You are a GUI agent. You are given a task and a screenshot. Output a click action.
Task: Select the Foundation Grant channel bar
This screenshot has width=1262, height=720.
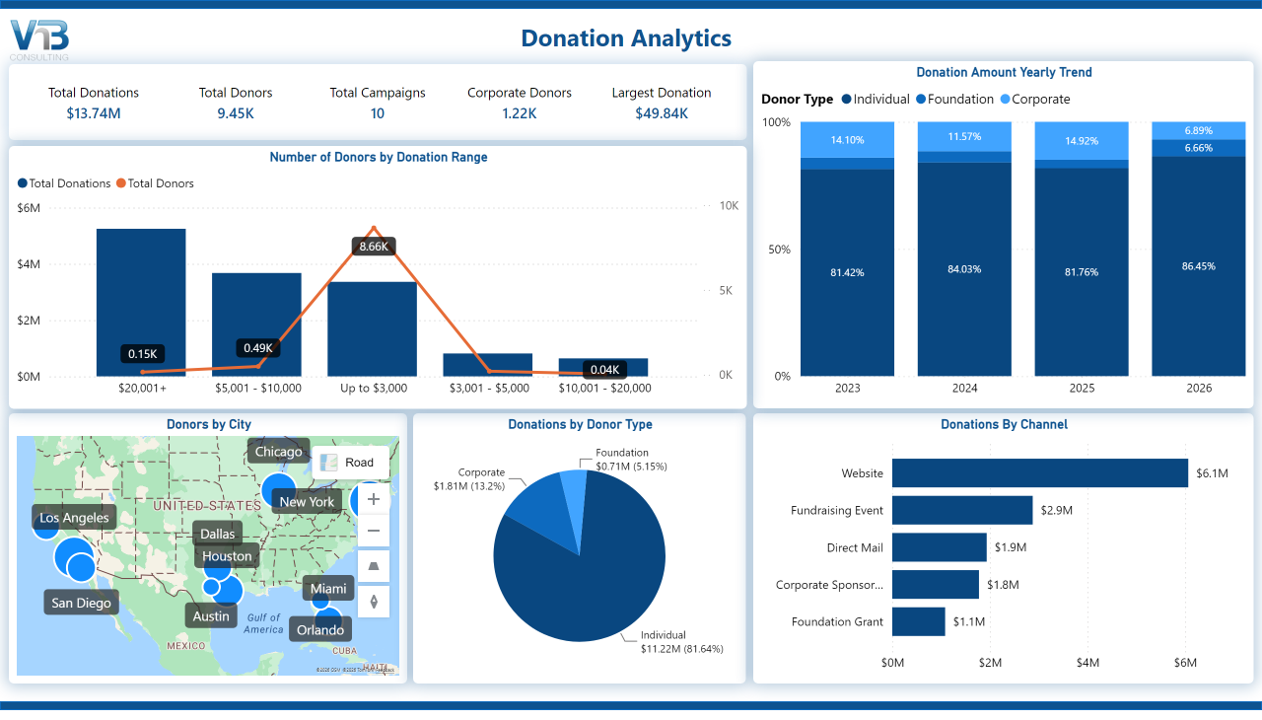918,621
